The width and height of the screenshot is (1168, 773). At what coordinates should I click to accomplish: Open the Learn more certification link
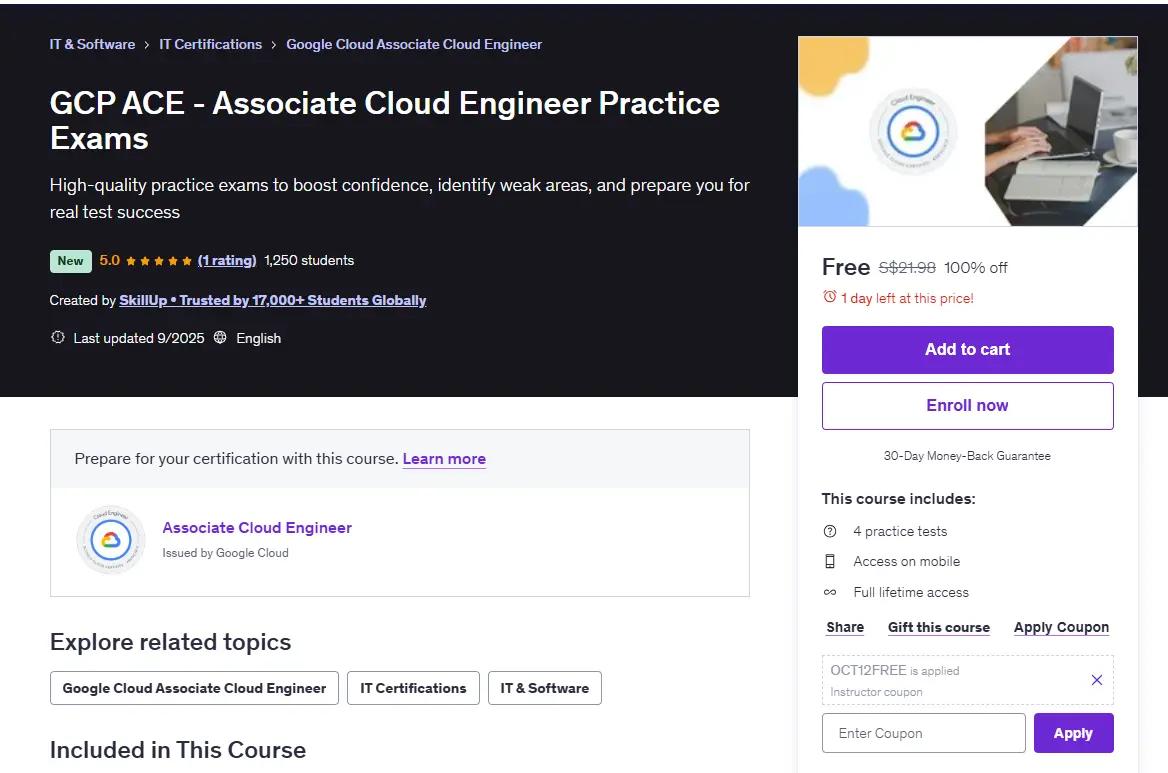[444, 459]
